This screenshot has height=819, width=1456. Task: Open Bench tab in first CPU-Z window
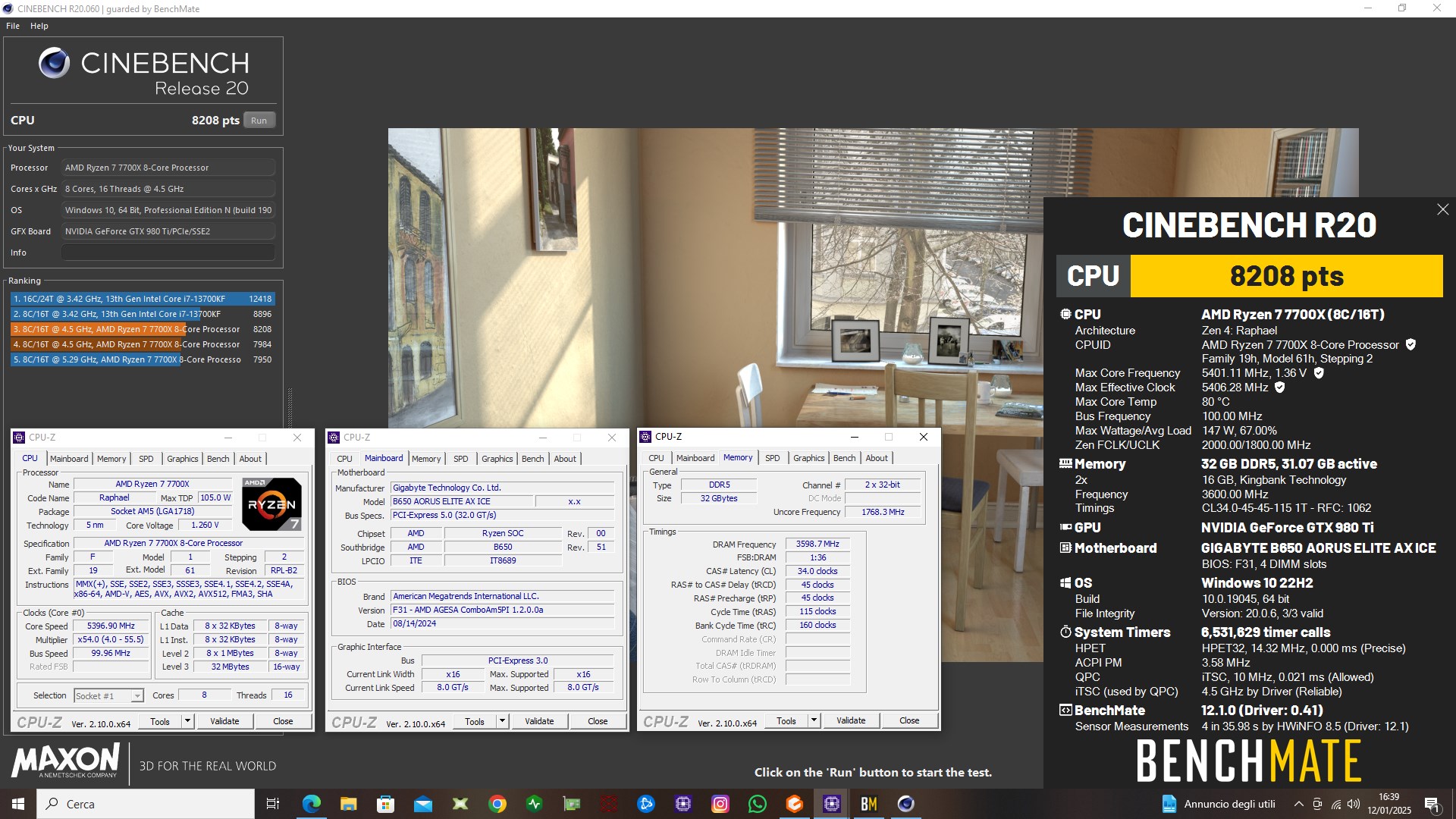(x=218, y=459)
